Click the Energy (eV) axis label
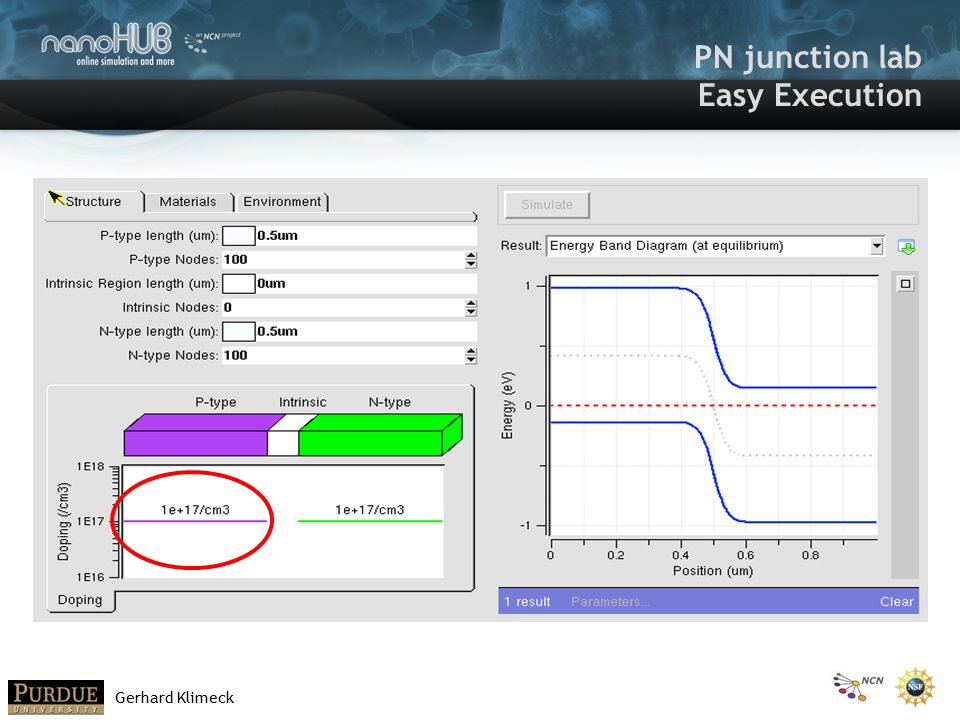960x720 pixels. (508, 405)
